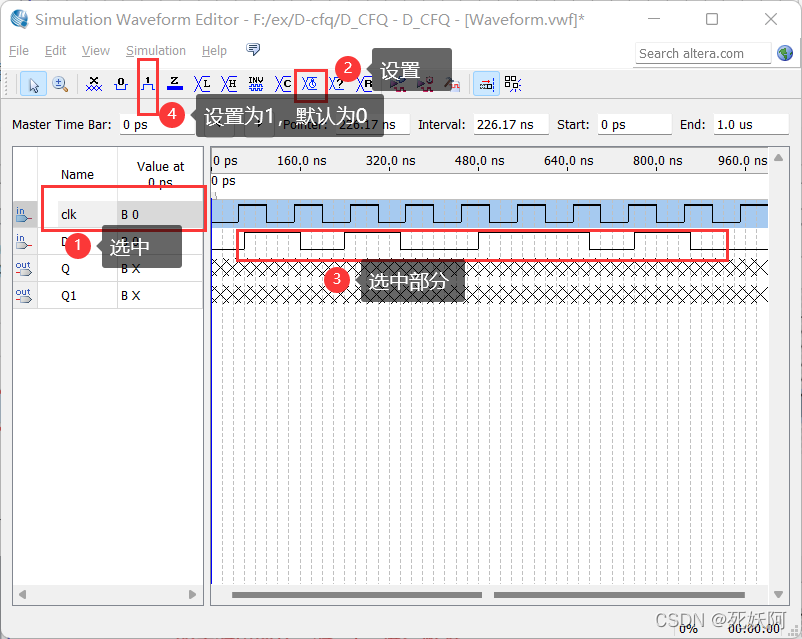Maximize the Simulation Waveform Editor window
Image resolution: width=802 pixels, height=639 pixels.
711,19
